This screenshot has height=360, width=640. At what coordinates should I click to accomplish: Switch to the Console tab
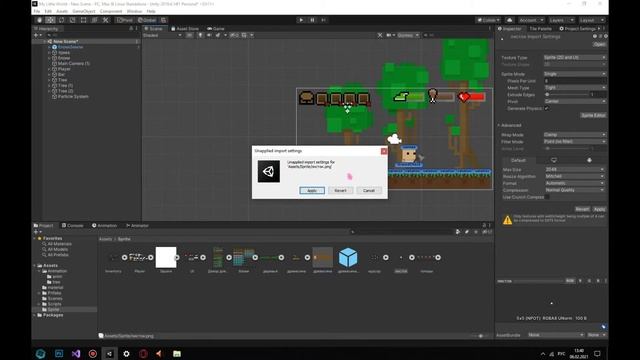[73, 225]
